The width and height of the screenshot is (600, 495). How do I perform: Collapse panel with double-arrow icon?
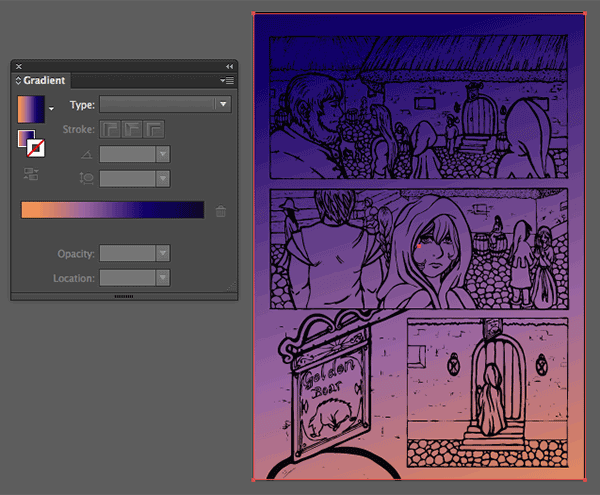tap(227, 66)
